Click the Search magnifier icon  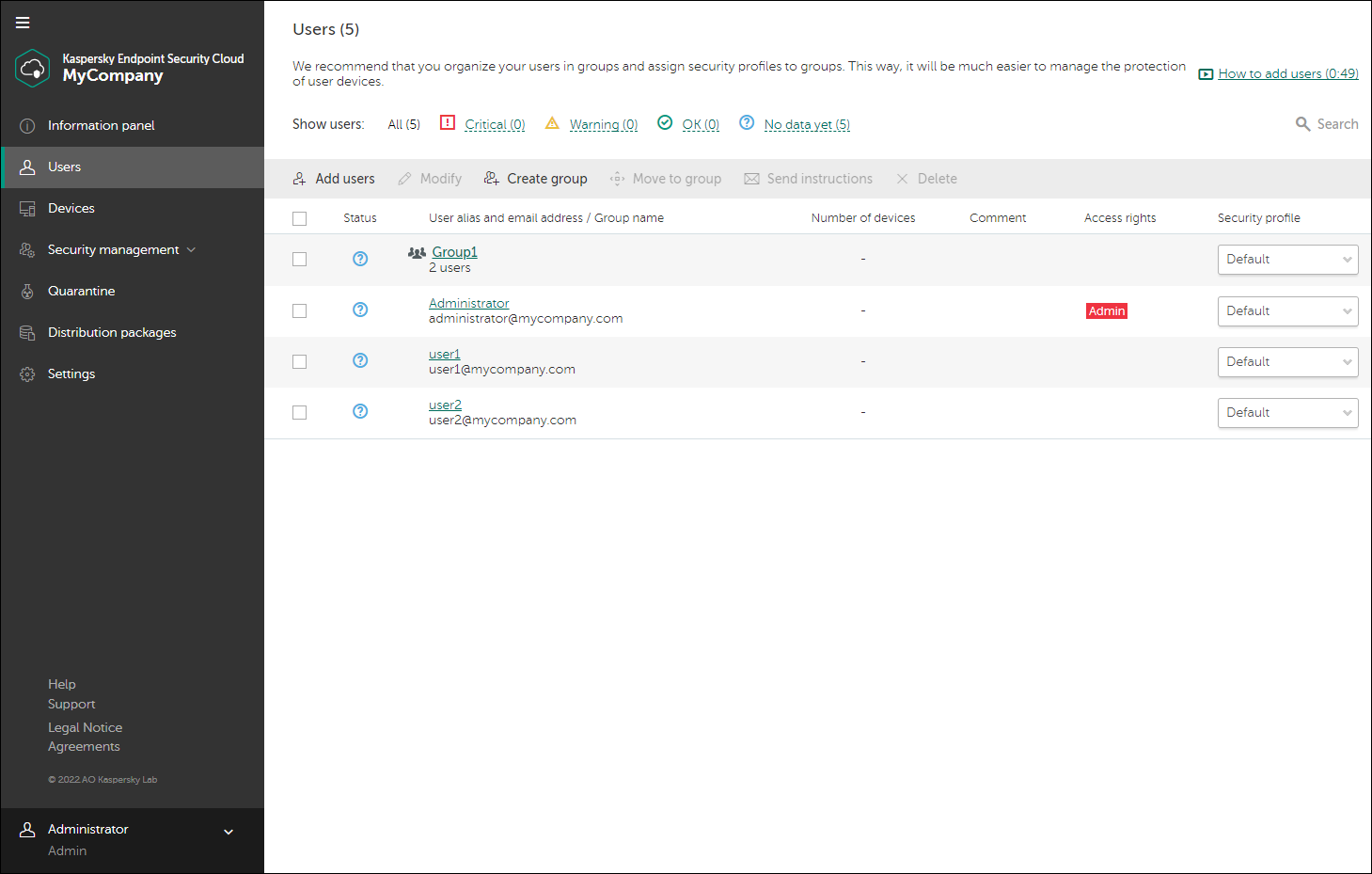1302,123
